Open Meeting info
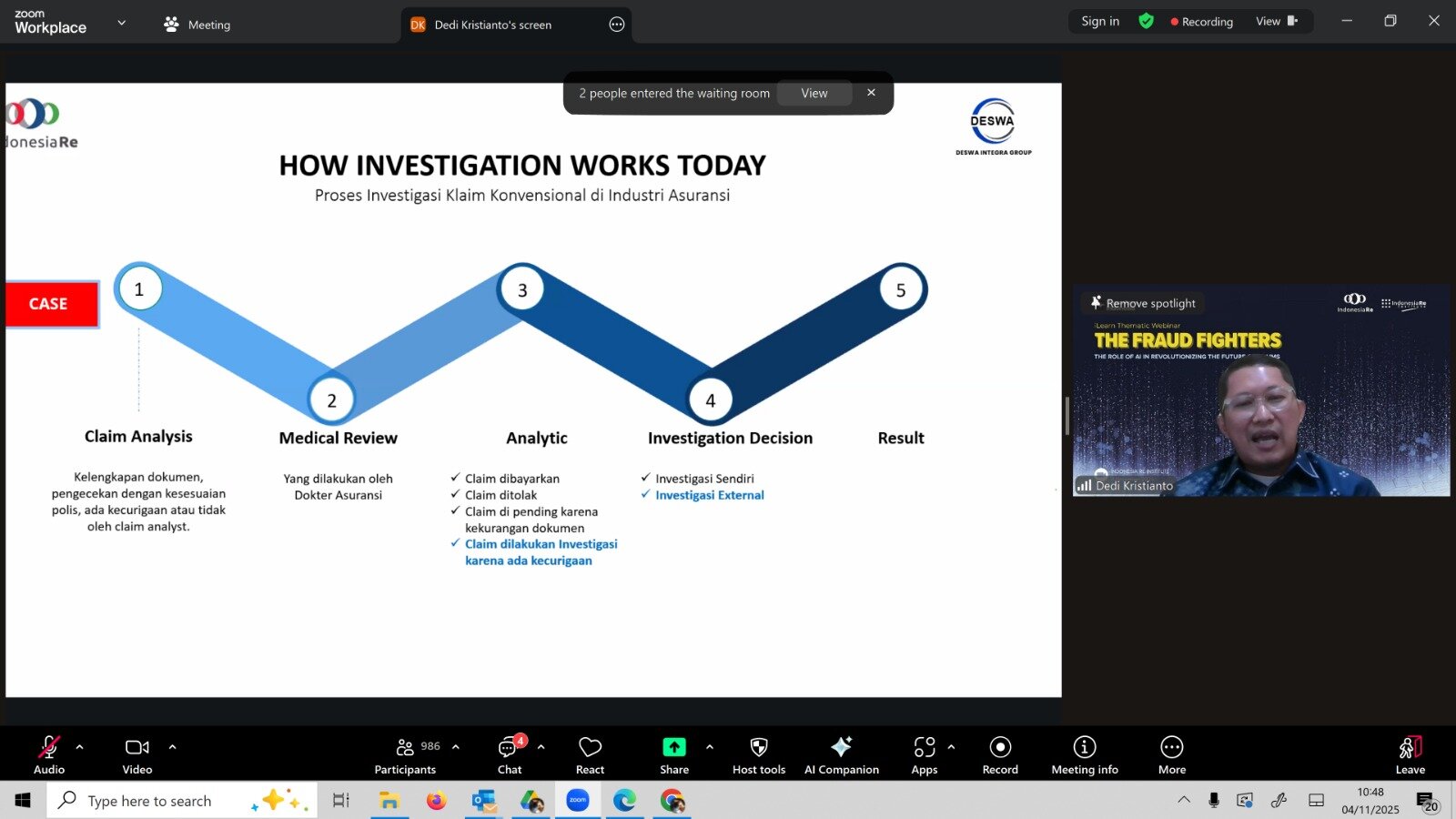The height and width of the screenshot is (819, 1456). 1084,753
